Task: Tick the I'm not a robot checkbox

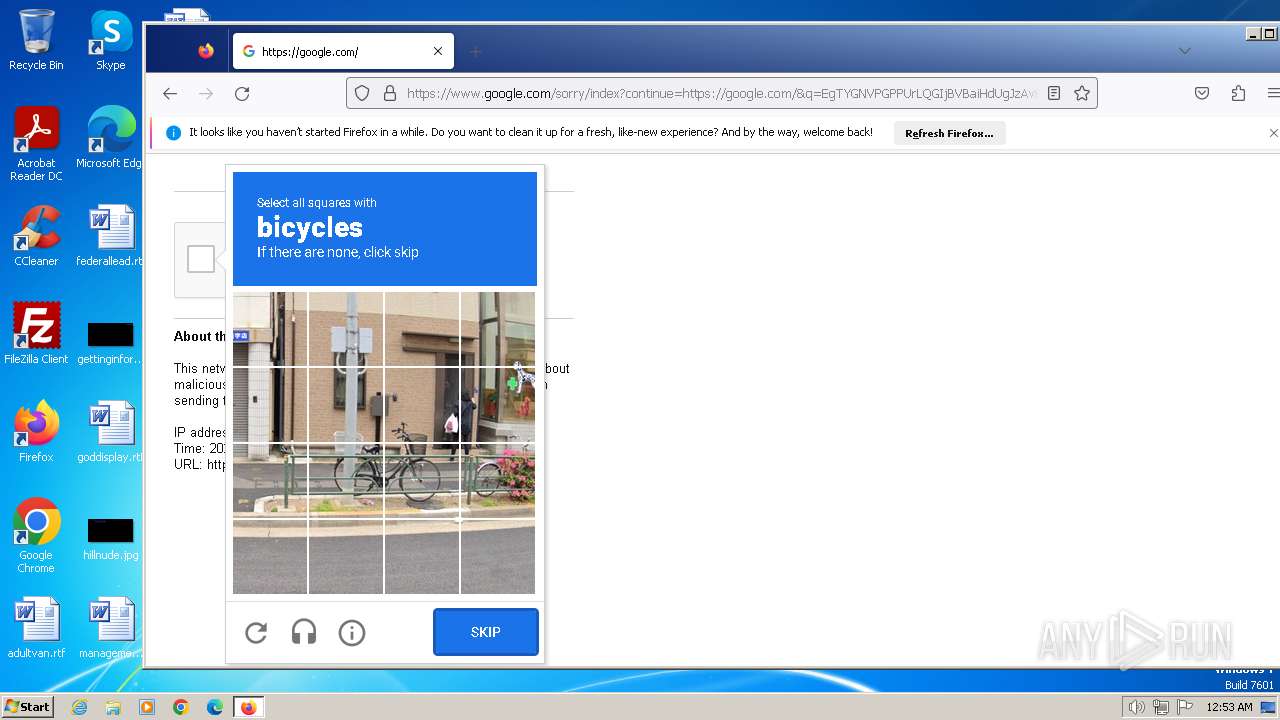Action: pyautogui.click(x=201, y=259)
